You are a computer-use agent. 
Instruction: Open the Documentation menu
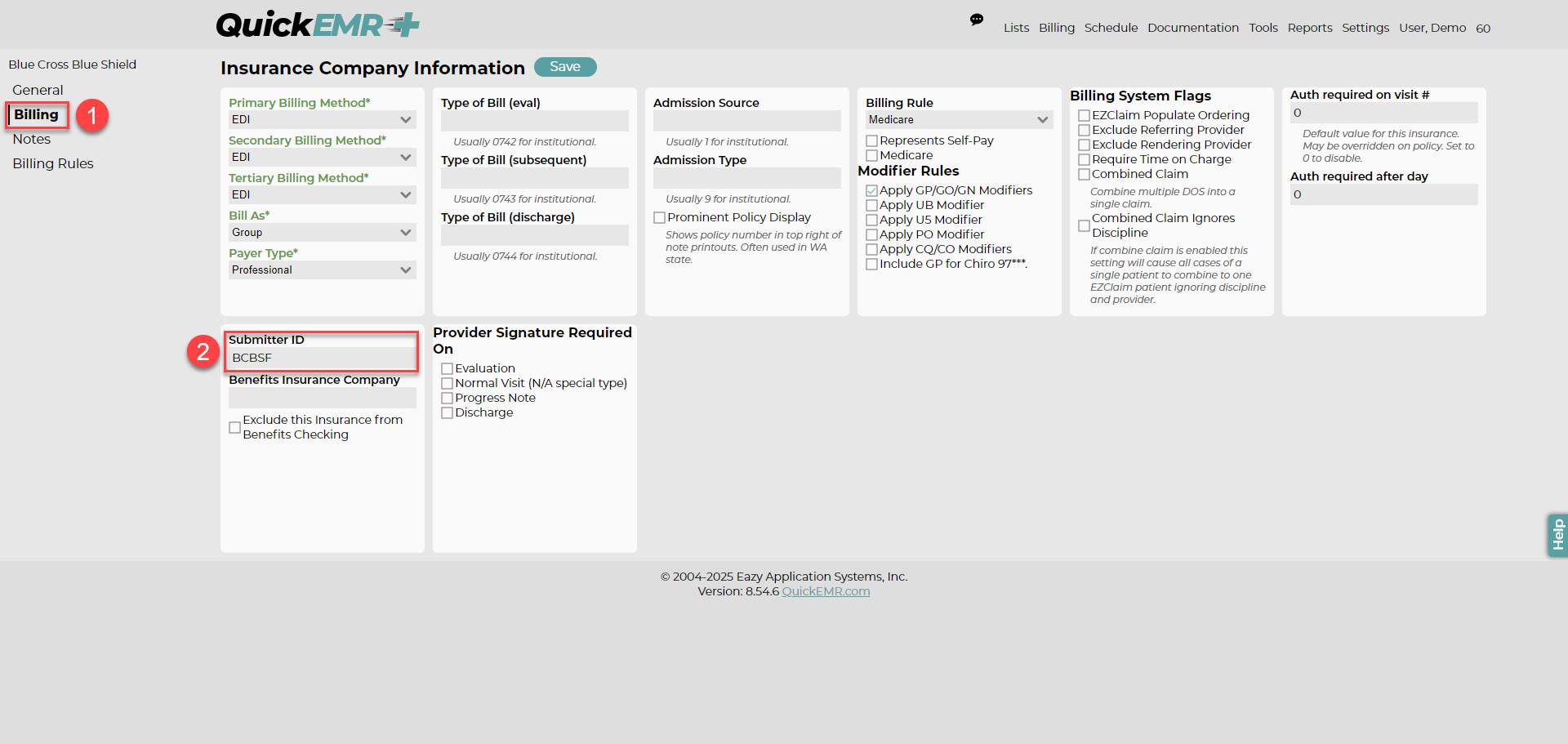click(x=1193, y=28)
